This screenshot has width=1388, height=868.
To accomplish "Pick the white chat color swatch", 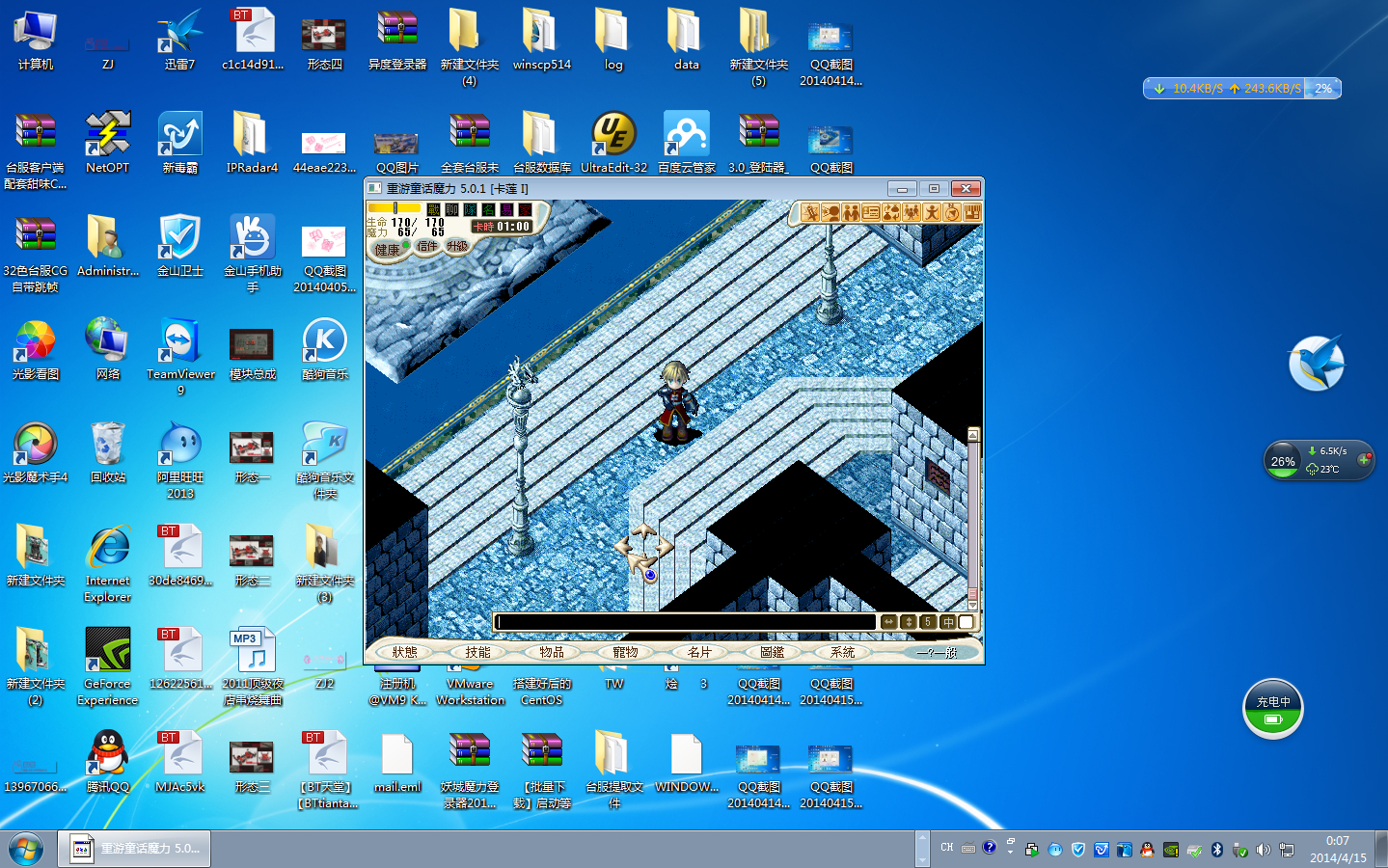I will (966, 622).
